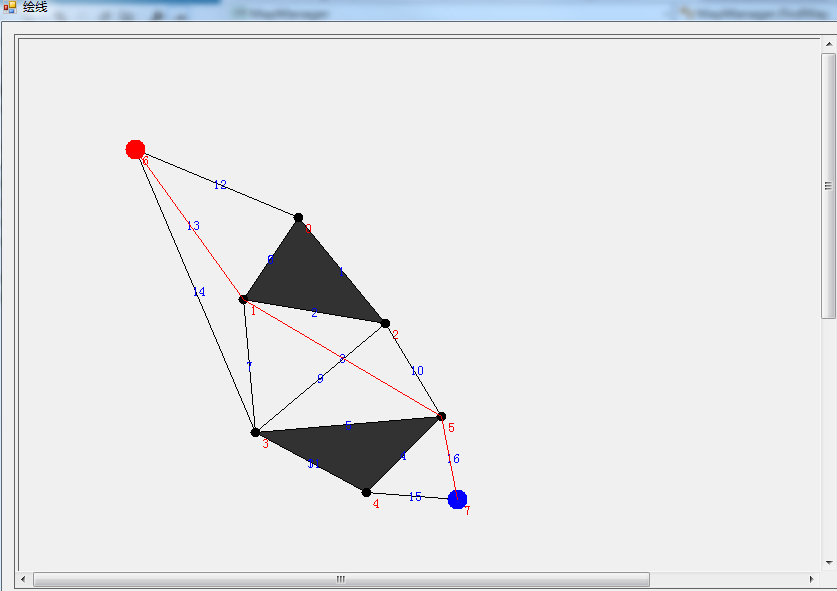837x591 pixels.
Task: Click blue edge label 2 on upper triangle
Action: (x=314, y=313)
